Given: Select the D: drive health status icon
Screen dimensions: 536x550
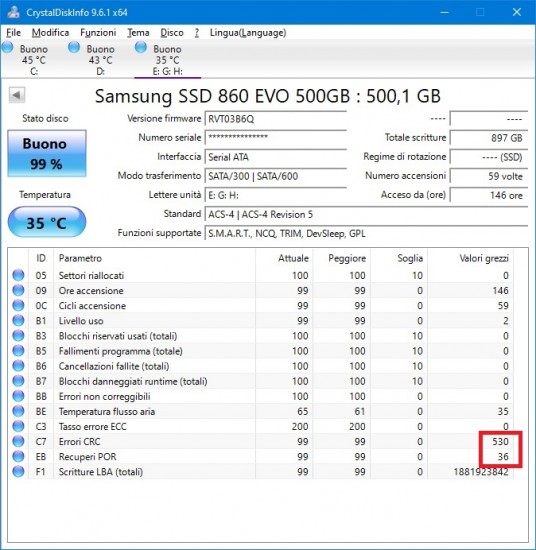Looking at the screenshot, I should tap(74, 47).
